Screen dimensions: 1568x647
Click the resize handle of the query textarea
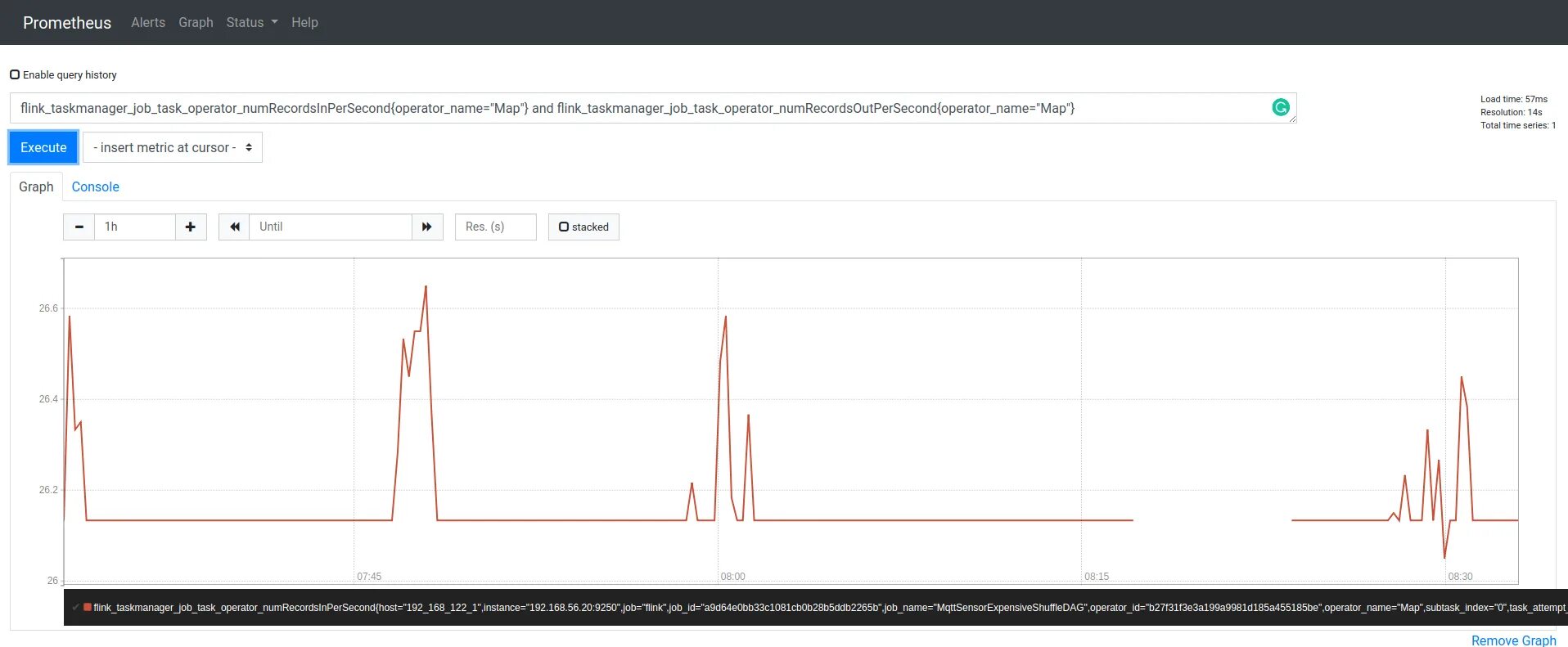(1292, 119)
